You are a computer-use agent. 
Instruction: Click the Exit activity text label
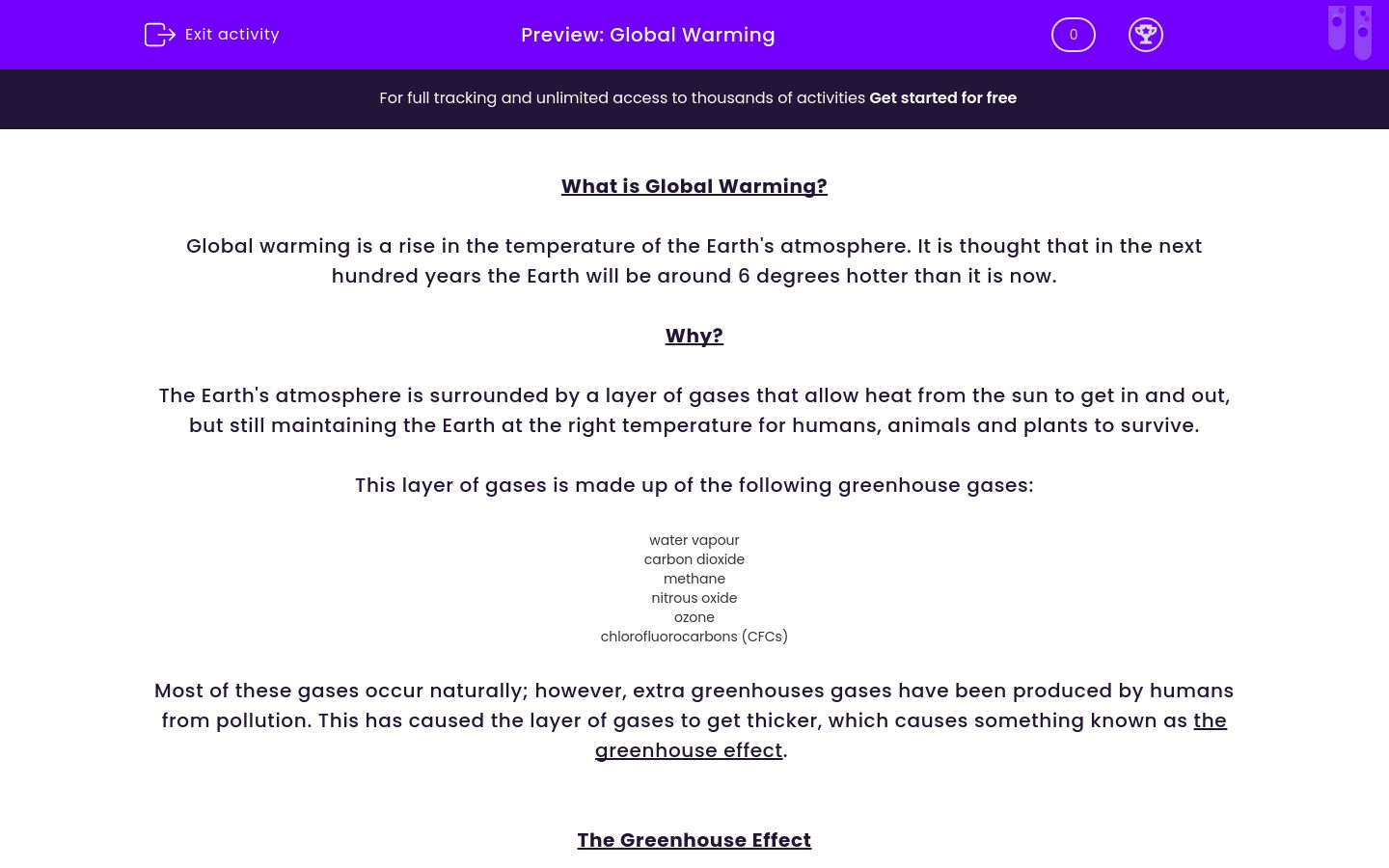[232, 34]
